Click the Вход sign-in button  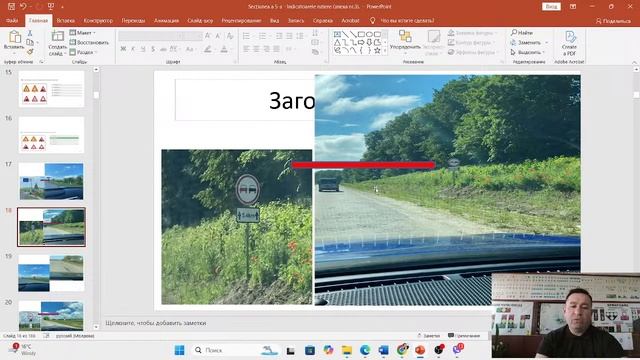click(551, 7)
